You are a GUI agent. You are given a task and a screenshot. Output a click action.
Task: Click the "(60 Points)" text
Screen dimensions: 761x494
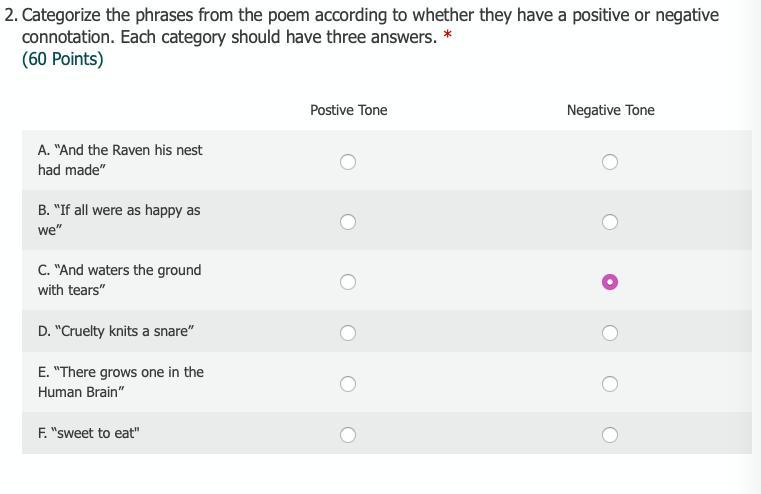coord(62,59)
